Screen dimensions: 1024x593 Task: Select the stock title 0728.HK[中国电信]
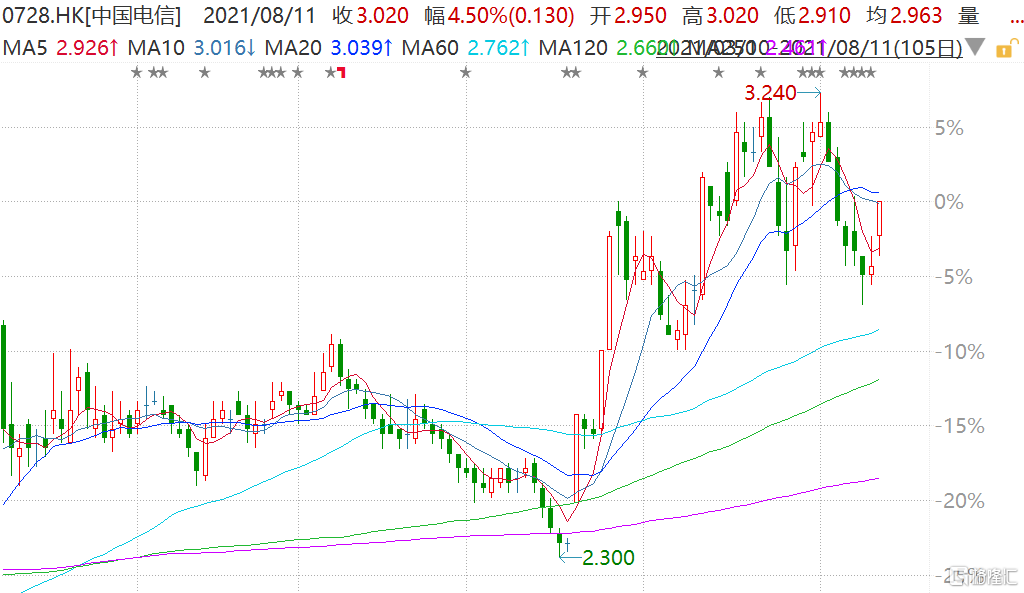pyautogui.click(x=91, y=15)
